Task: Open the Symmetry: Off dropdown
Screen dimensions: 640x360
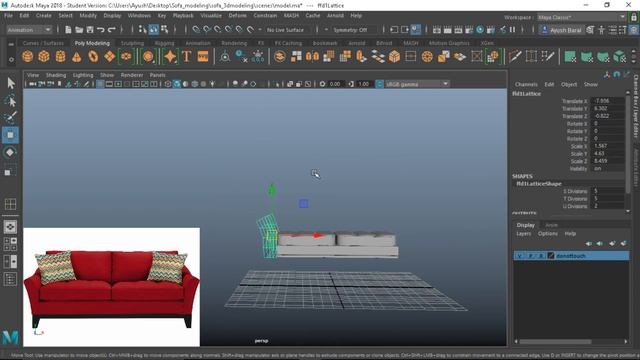Action: [350, 30]
